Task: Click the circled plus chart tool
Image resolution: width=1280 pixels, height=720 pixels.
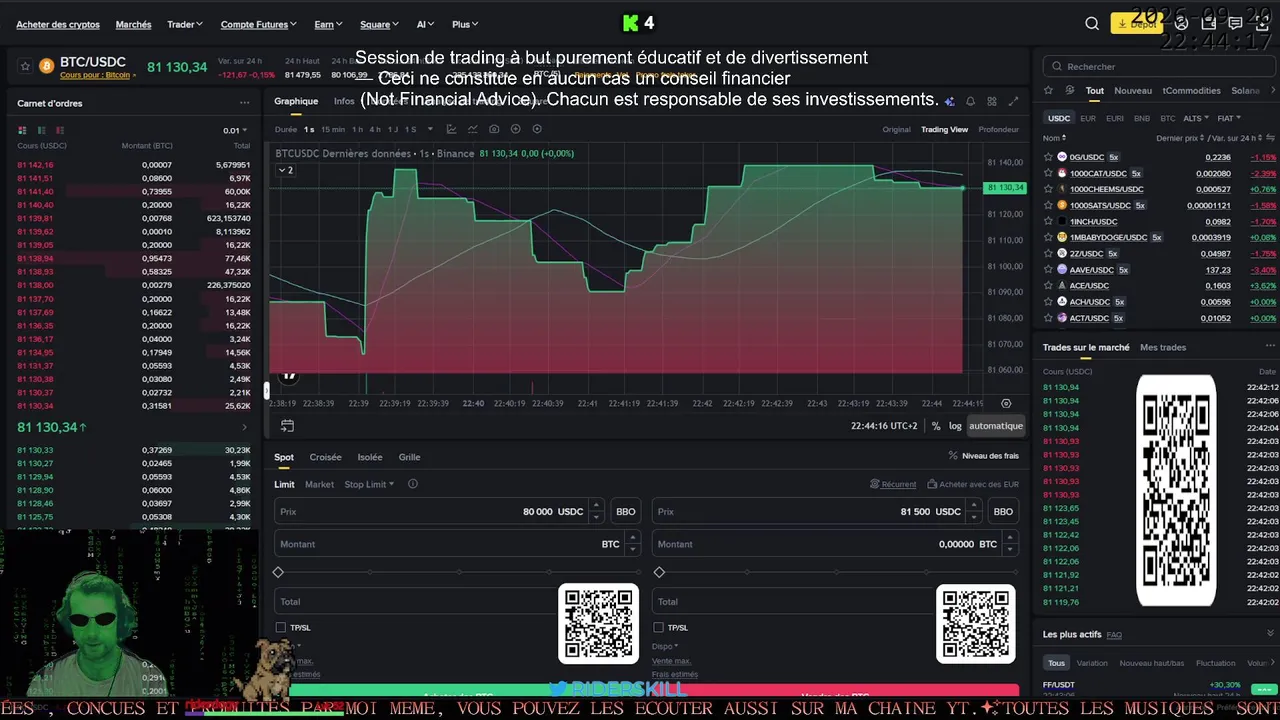Action: (x=516, y=129)
